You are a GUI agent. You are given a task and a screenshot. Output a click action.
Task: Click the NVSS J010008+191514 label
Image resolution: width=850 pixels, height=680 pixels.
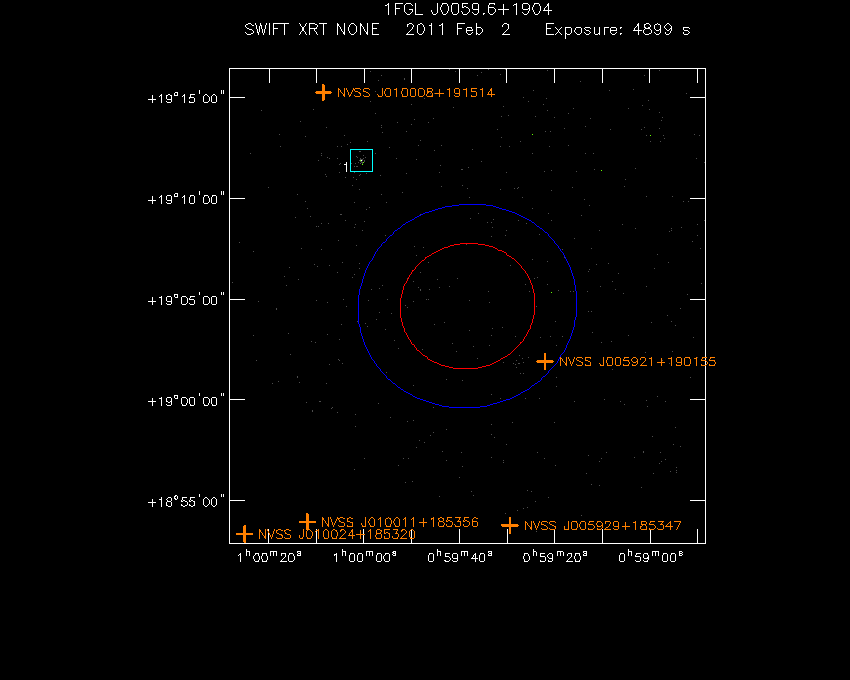coord(416,93)
